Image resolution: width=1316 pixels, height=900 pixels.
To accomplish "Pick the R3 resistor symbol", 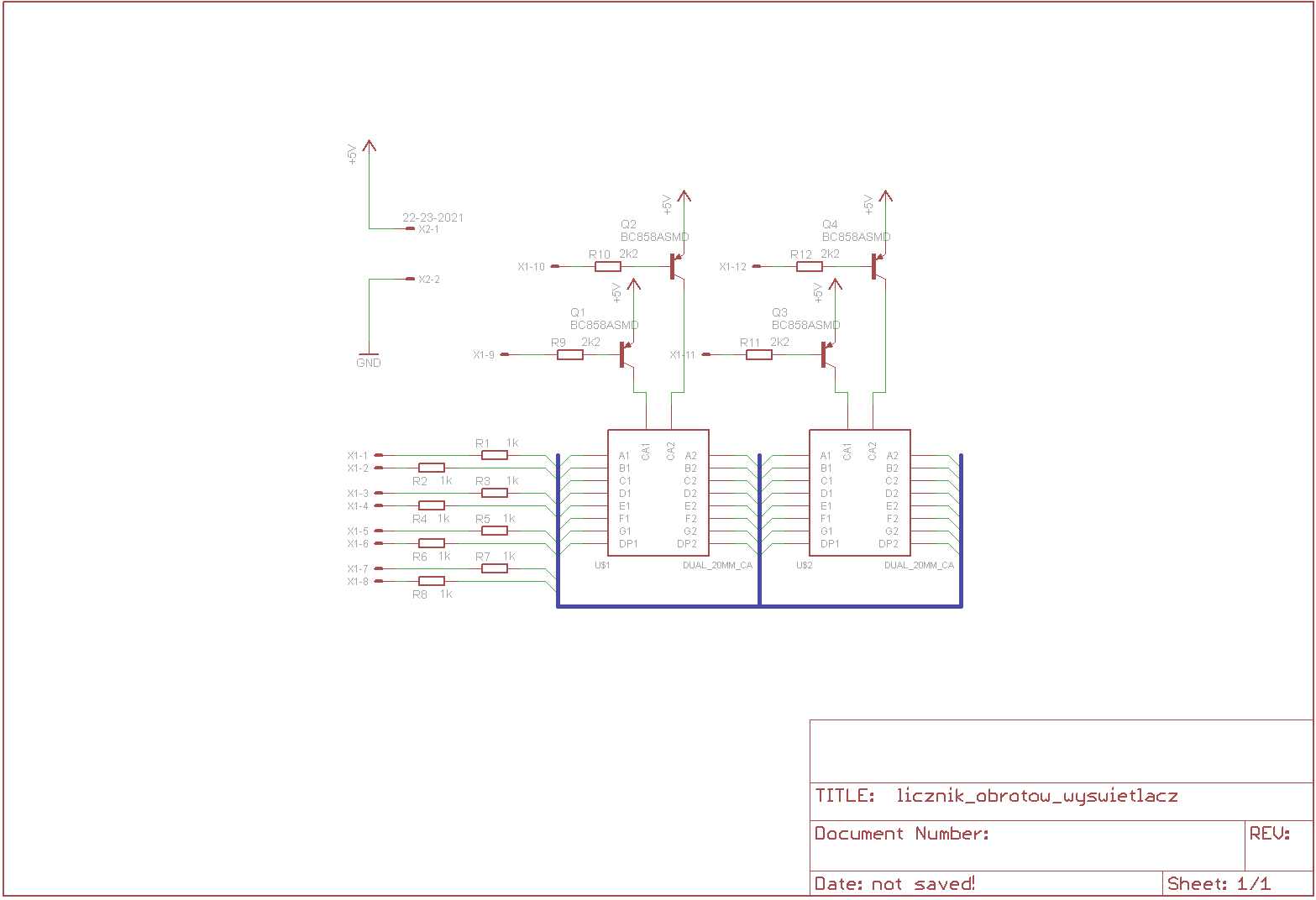I will pyautogui.click(x=495, y=493).
